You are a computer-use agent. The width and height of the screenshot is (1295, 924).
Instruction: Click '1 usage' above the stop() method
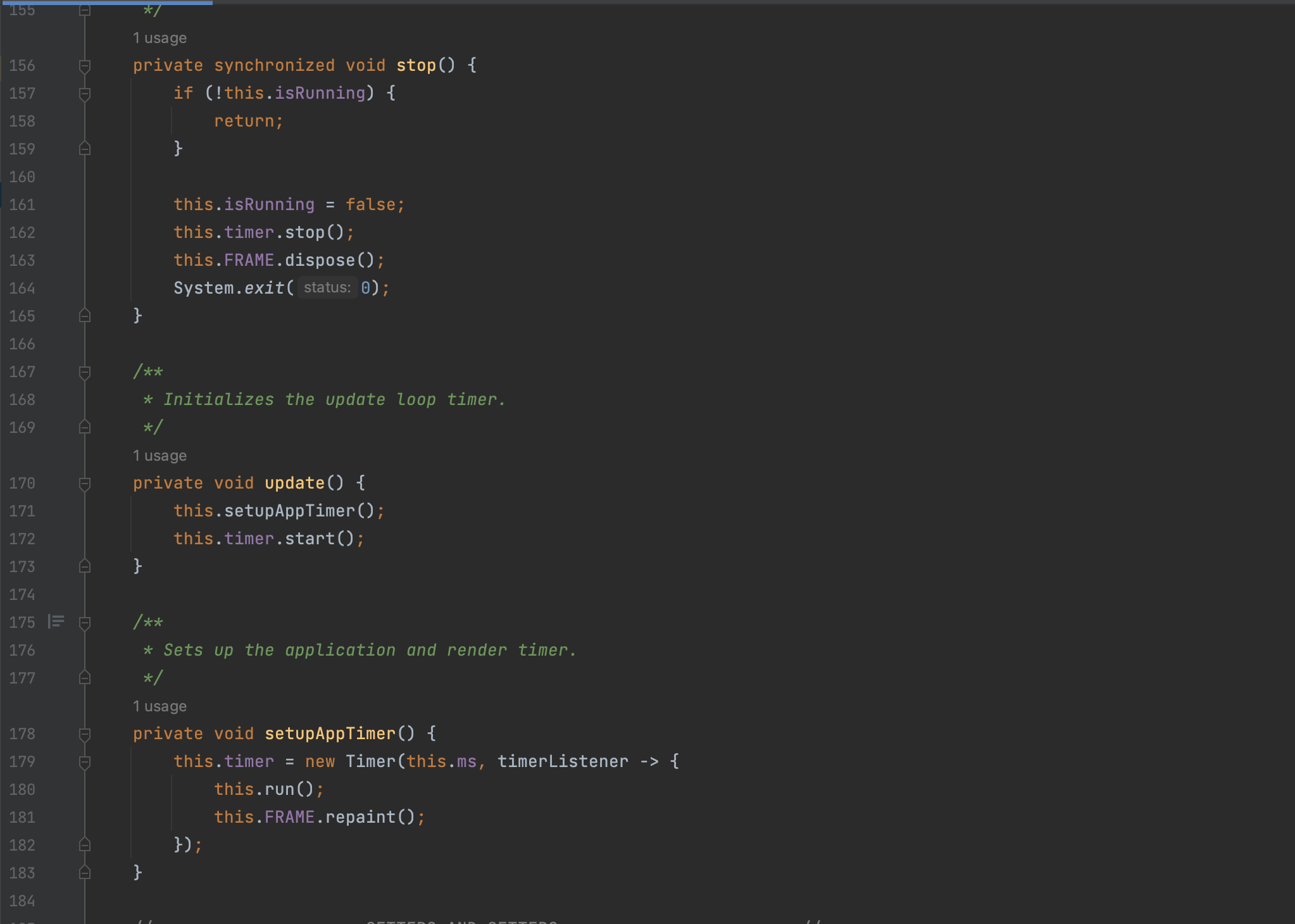[160, 37]
